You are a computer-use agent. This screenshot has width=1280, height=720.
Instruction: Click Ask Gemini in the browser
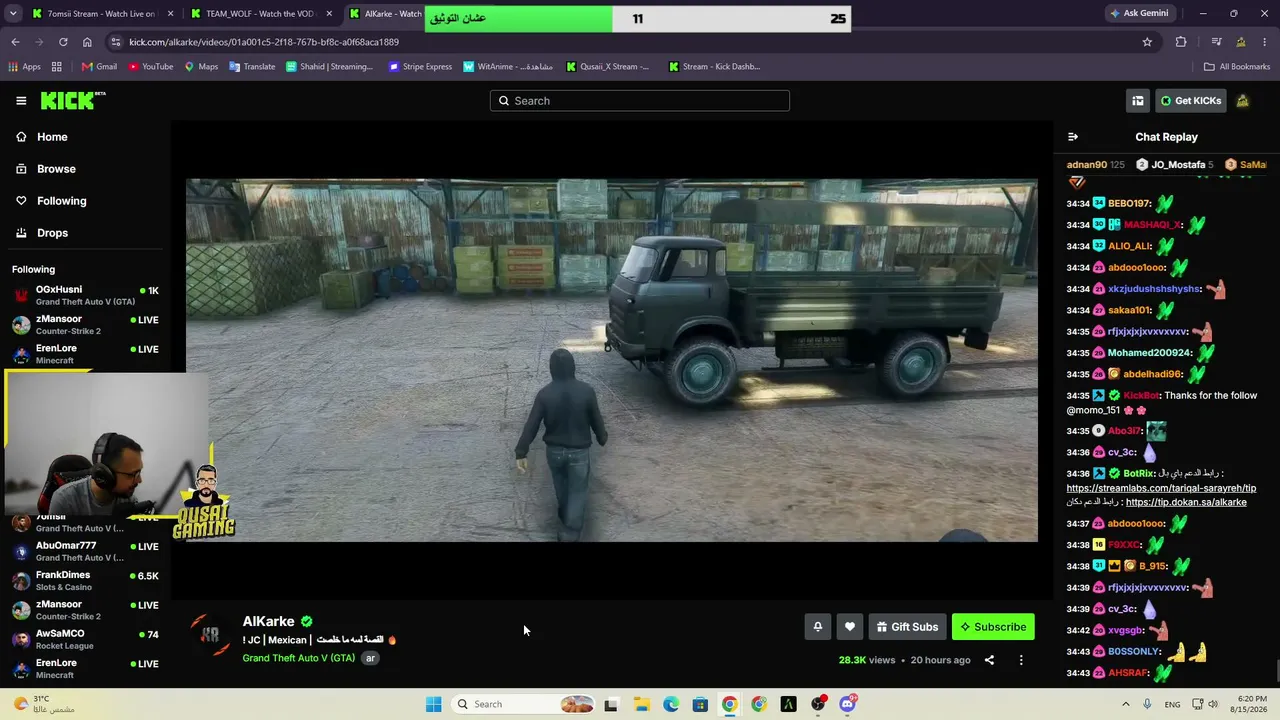pyautogui.click(x=1138, y=14)
